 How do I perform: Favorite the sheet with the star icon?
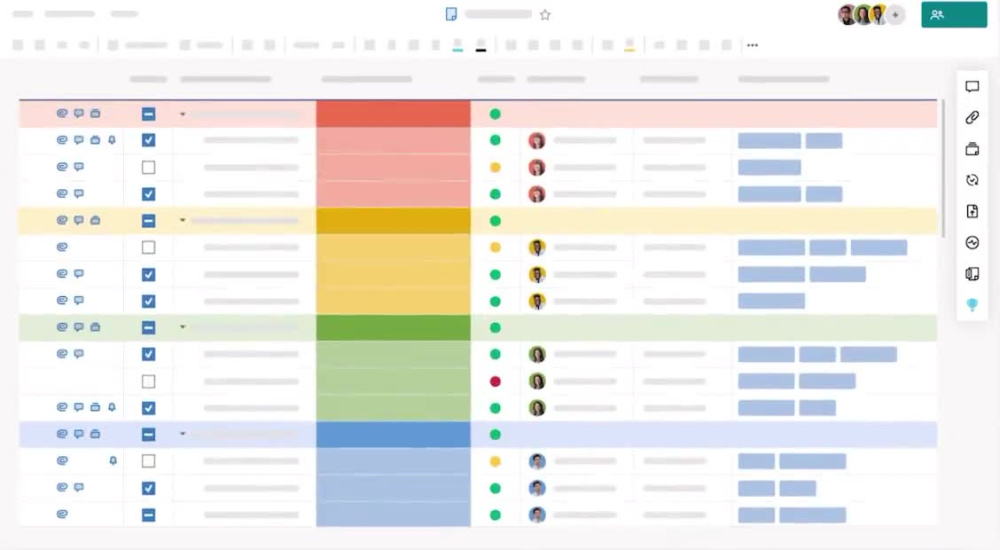(x=545, y=15)
